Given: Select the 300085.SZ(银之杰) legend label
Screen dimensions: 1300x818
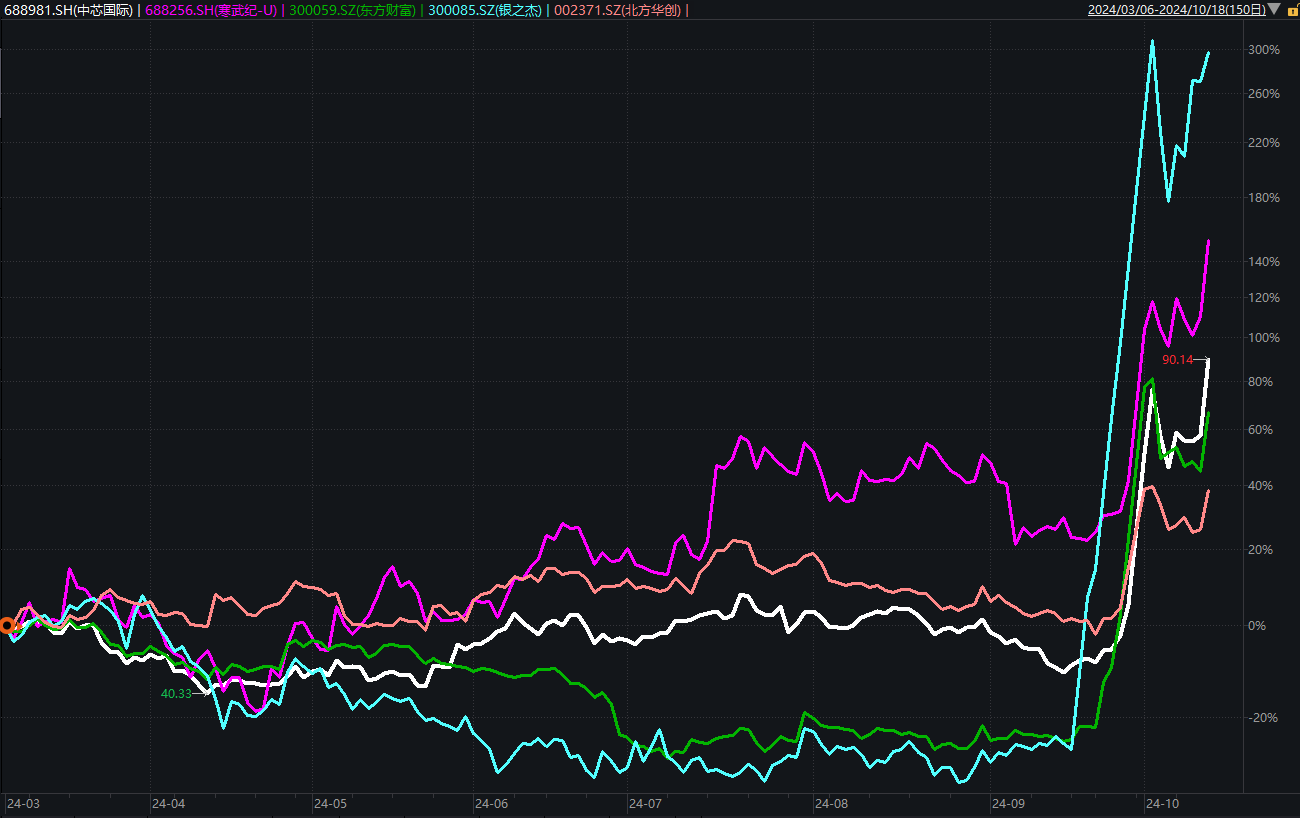Looking at the screenshot, I should pos(484,10).
